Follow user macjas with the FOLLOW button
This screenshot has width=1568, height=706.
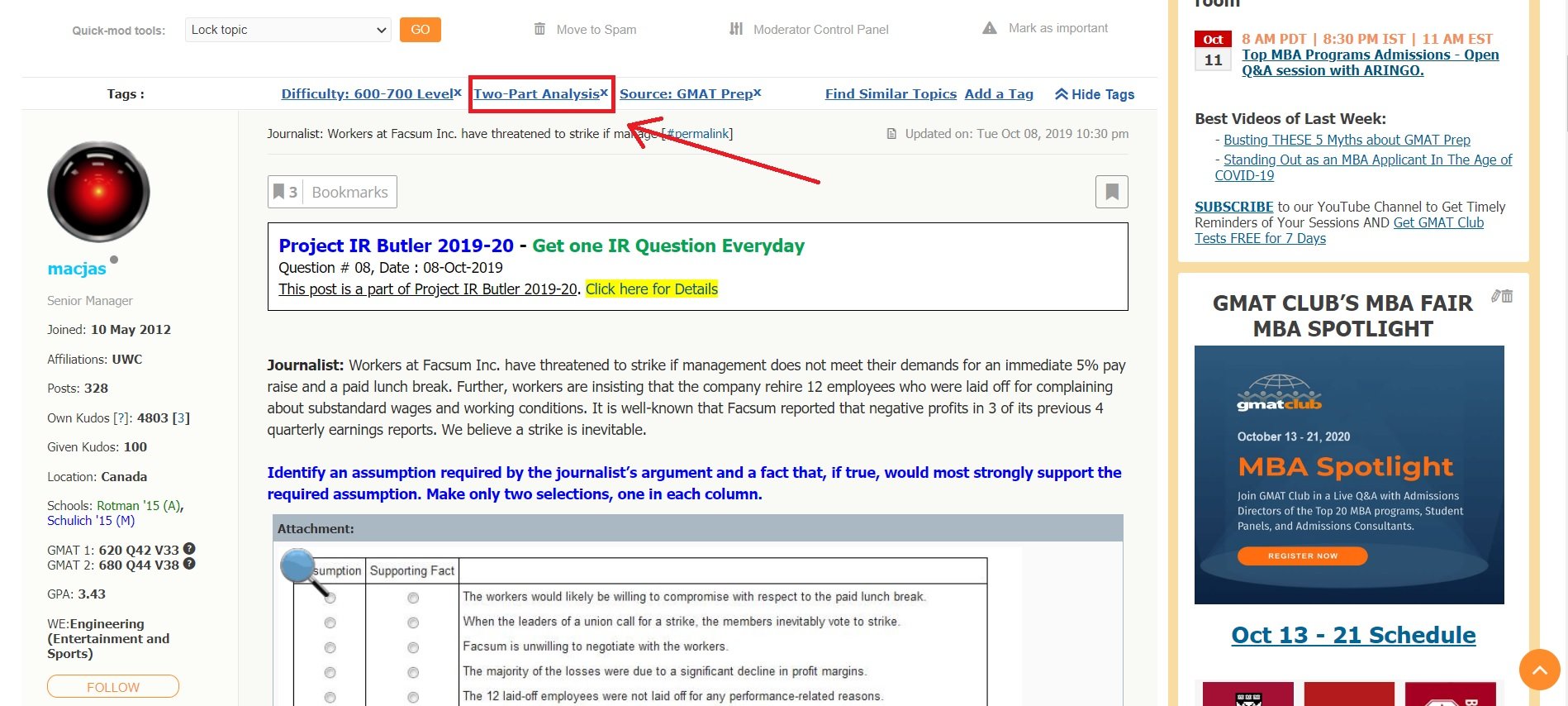[113, 687]
